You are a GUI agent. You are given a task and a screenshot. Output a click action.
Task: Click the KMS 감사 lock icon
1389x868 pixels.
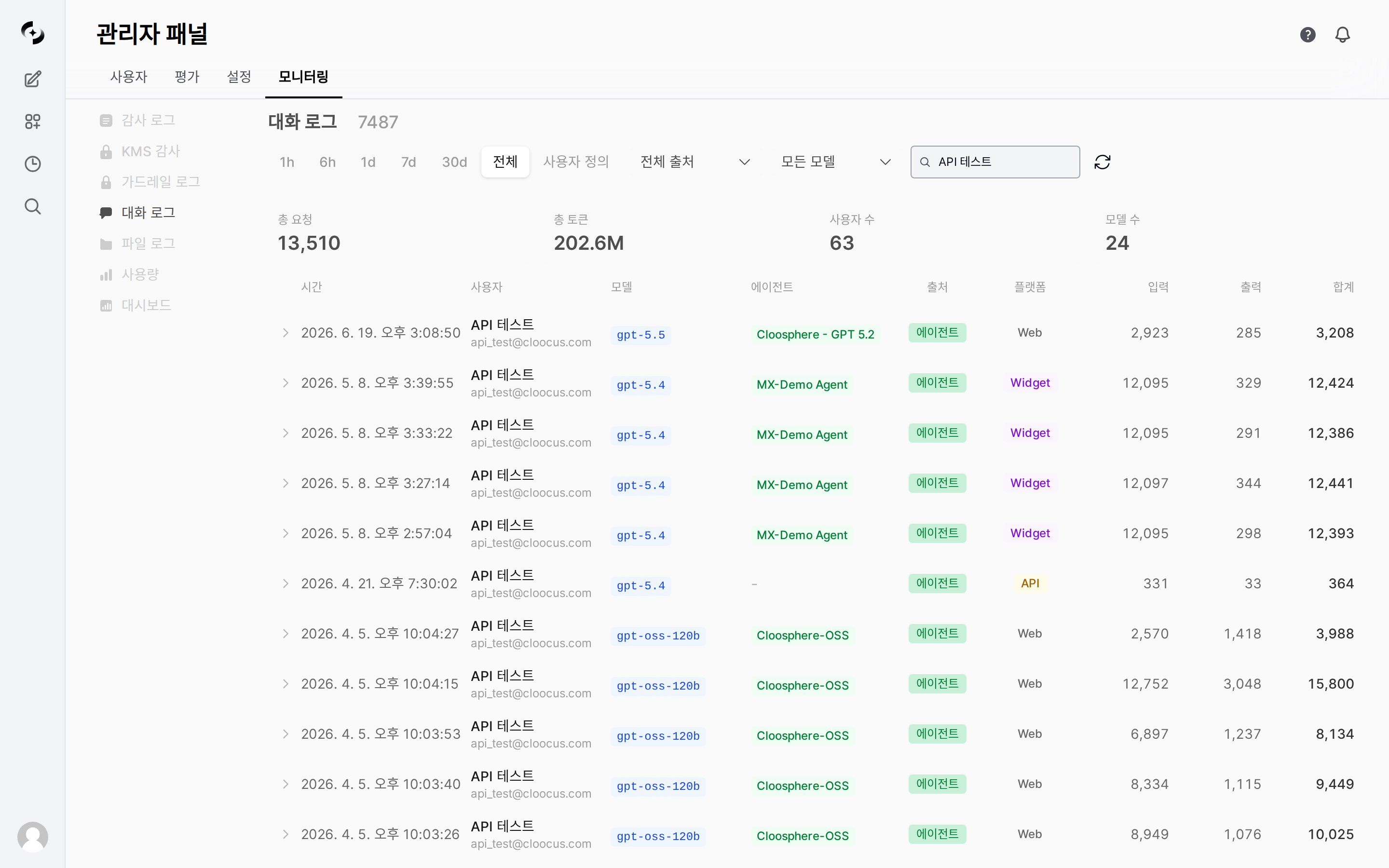[x=106, y=151]
